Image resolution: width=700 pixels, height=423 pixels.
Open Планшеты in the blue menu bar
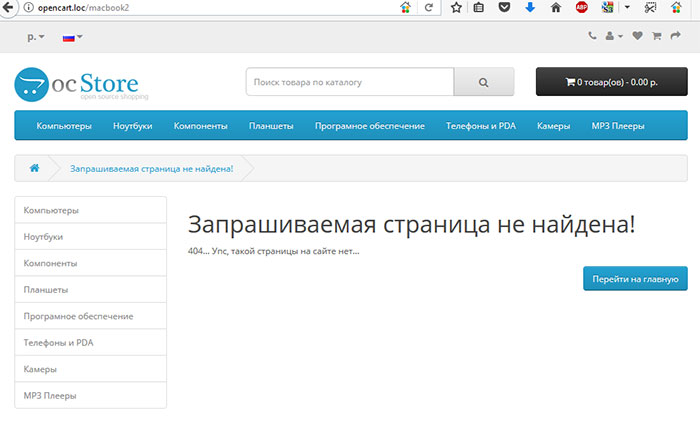271,126
